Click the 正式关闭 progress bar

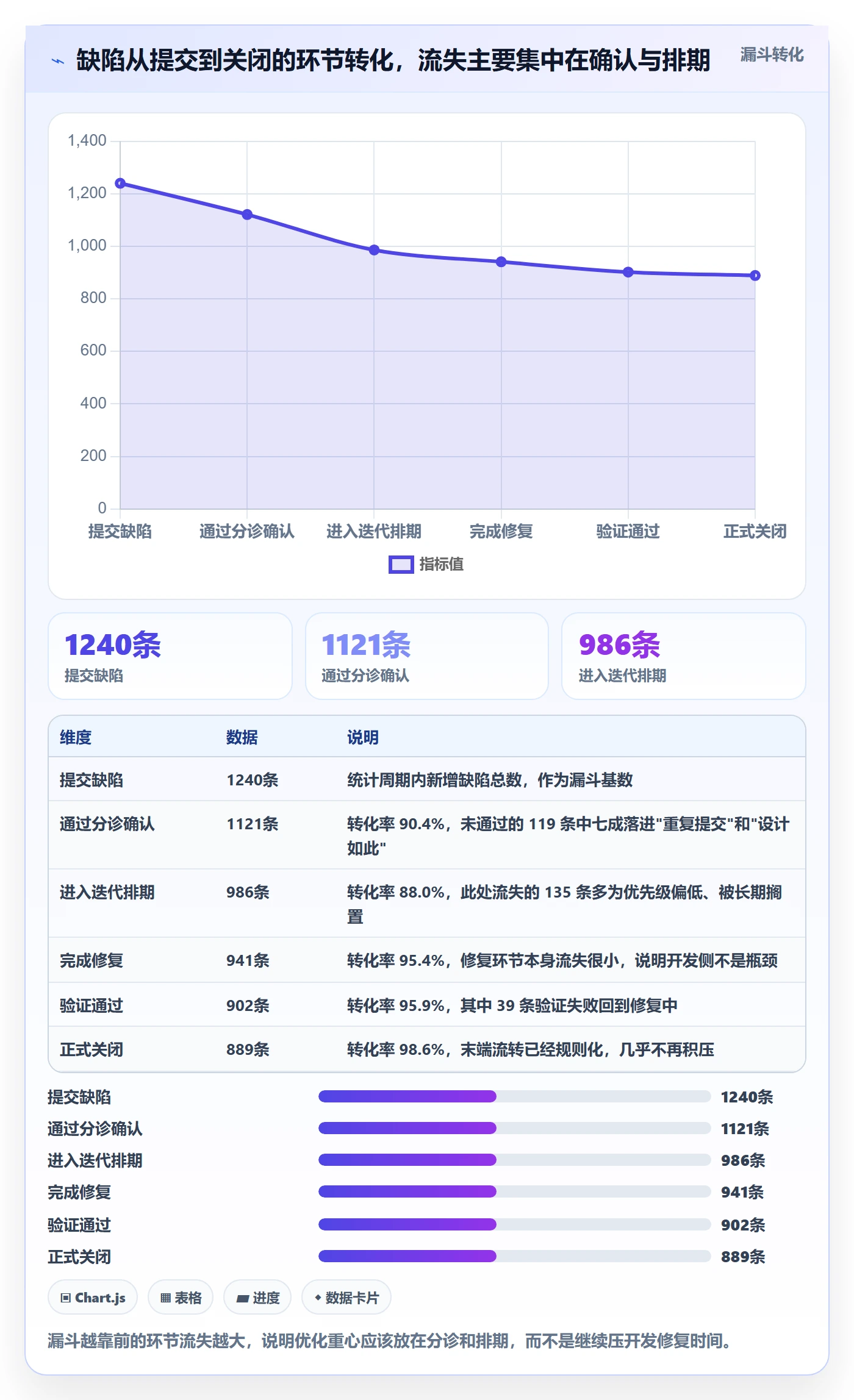click(514, 1256)
